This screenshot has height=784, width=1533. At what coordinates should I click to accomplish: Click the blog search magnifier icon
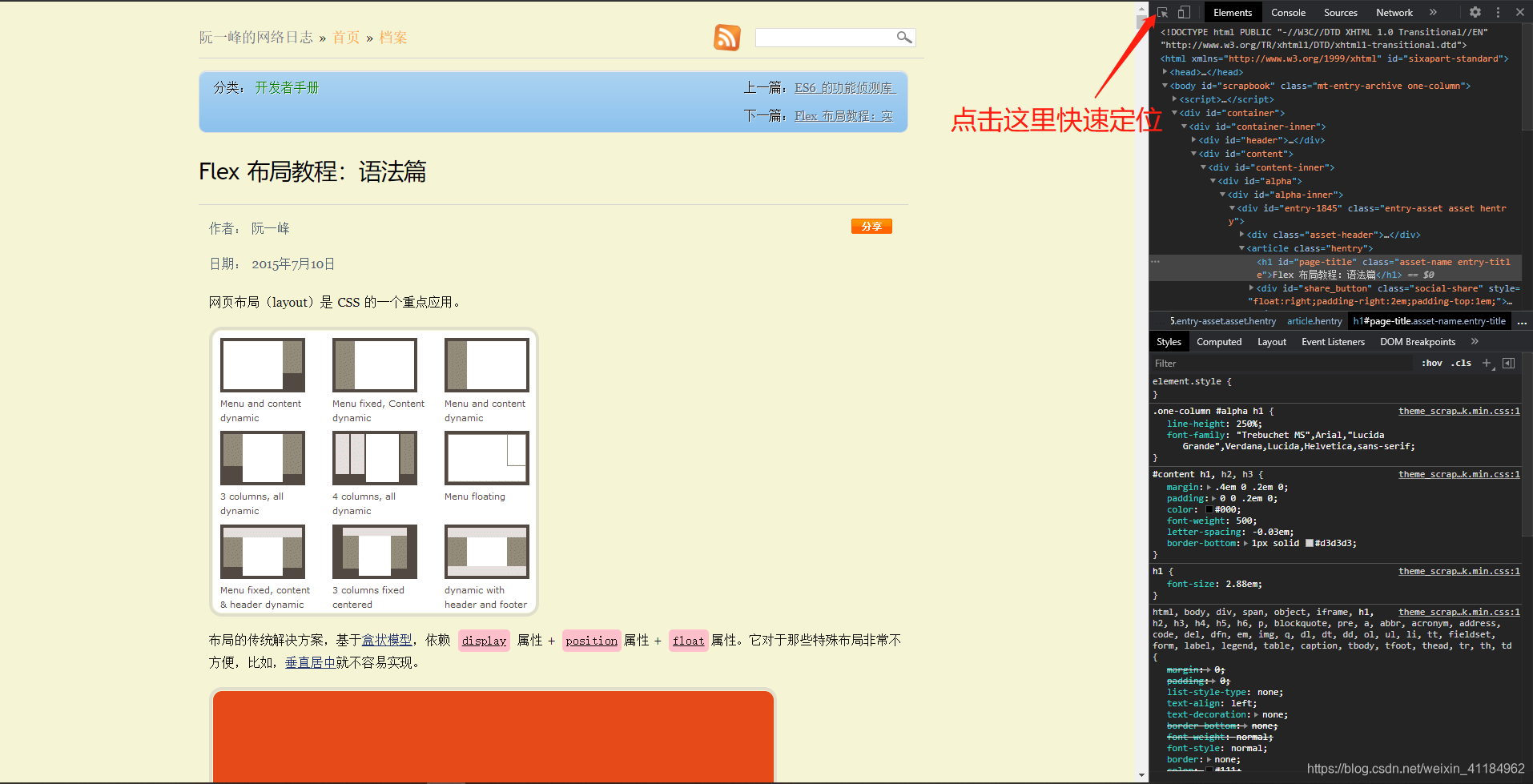[x=904, y=38]
